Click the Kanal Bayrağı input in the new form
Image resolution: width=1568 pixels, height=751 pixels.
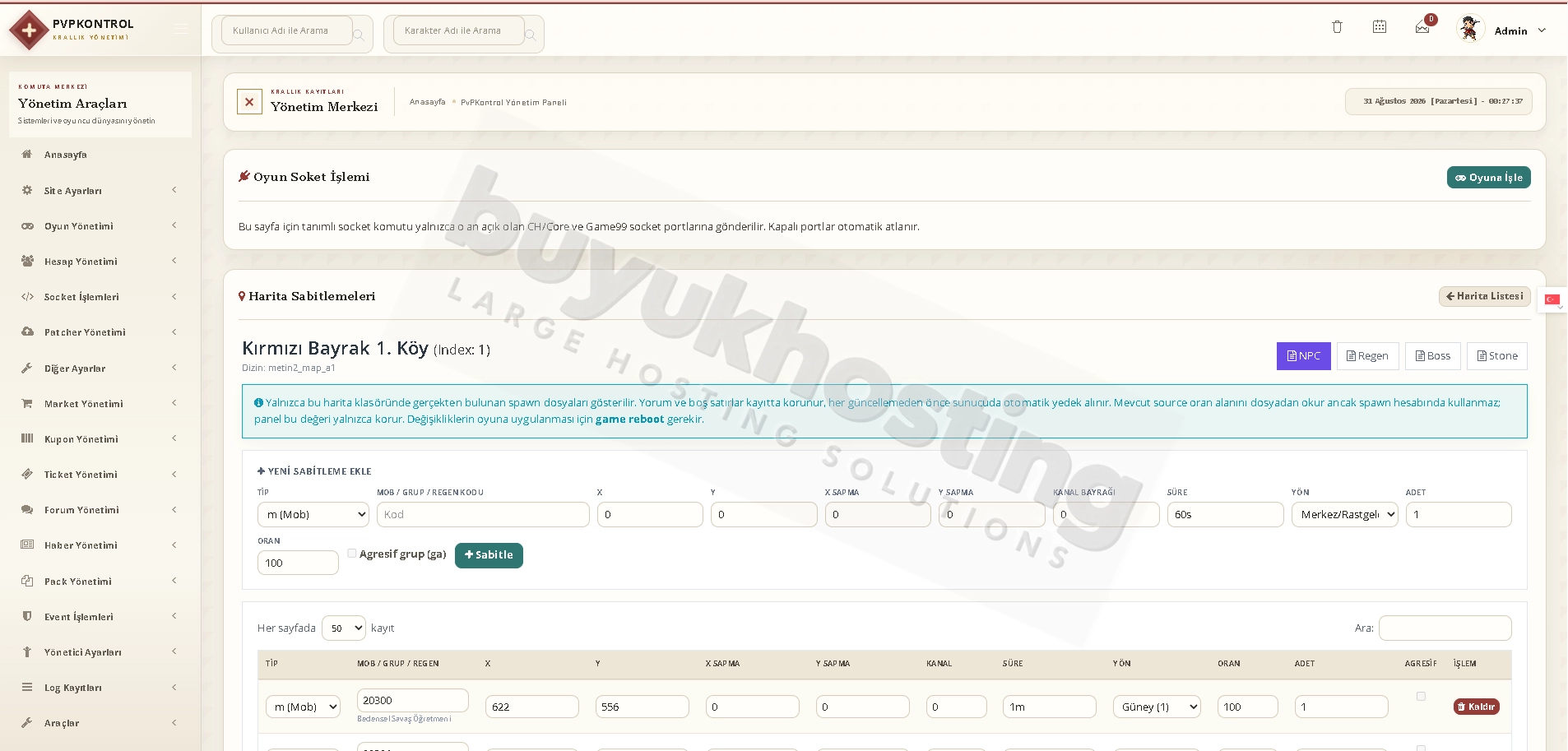1106,514
